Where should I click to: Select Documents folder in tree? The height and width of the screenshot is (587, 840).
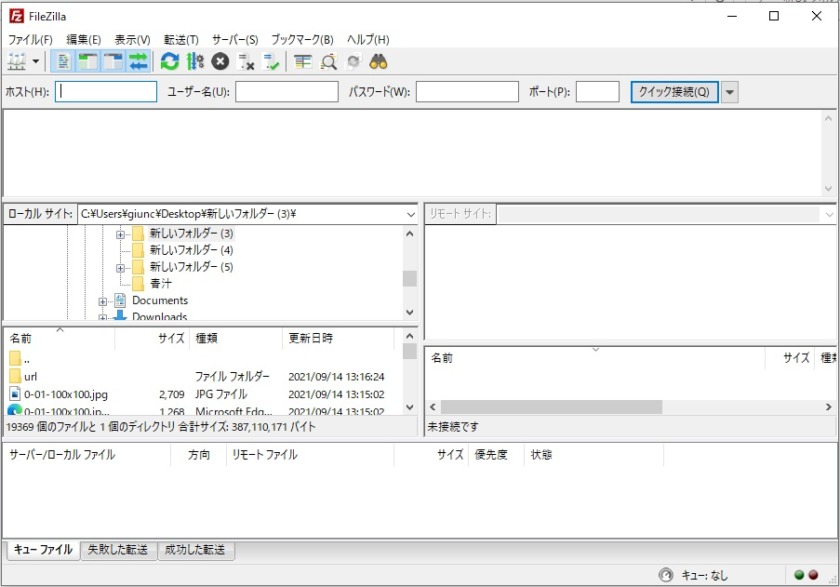(160, 300)
